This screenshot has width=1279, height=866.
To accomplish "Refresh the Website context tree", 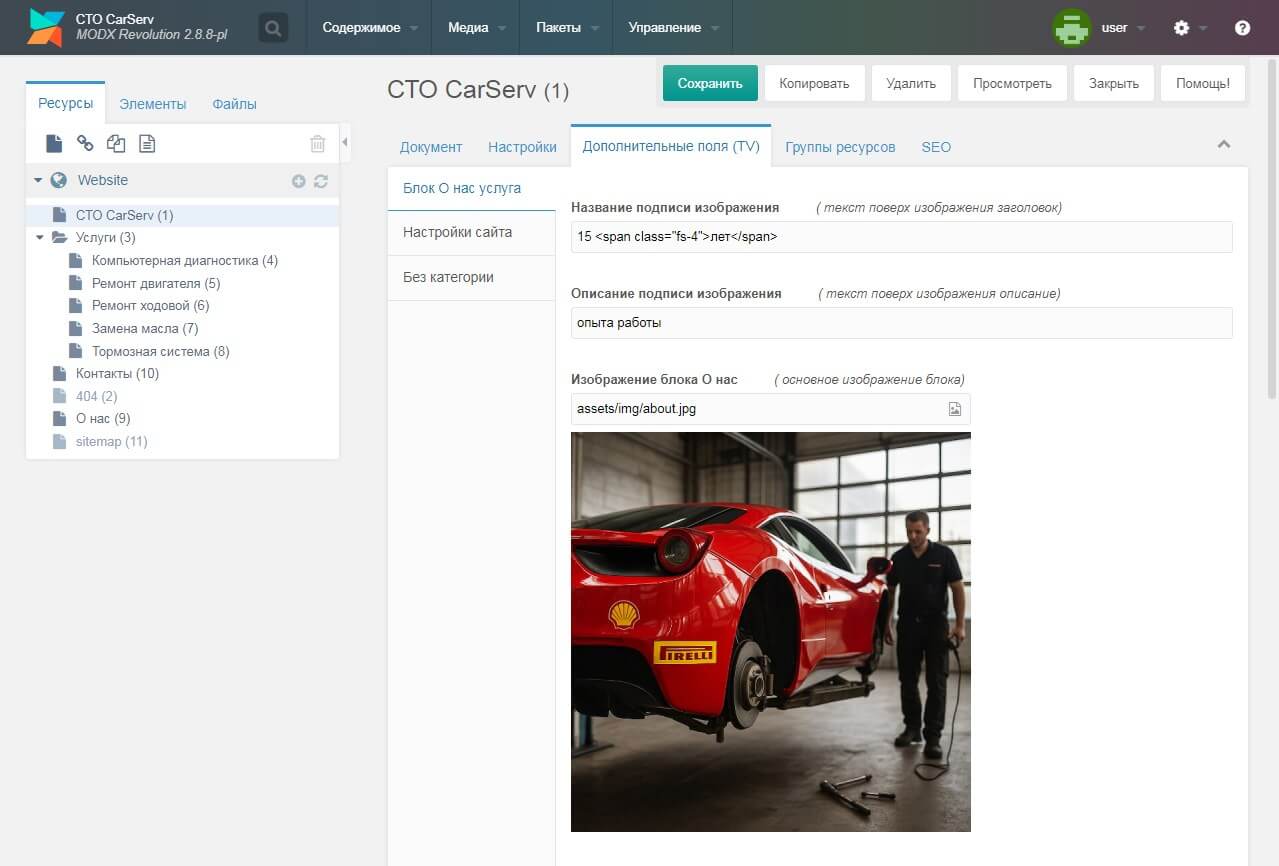I will click(321, 181).
